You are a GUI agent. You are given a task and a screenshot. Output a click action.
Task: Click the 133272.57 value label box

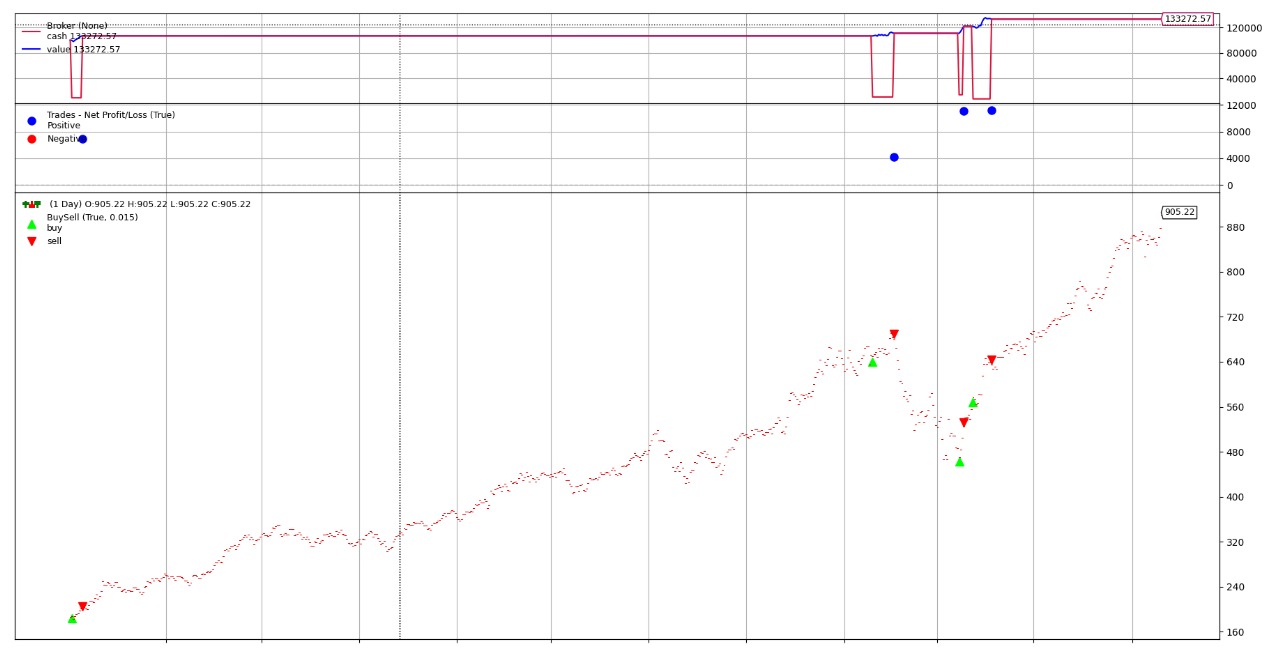click(1187, 19)
